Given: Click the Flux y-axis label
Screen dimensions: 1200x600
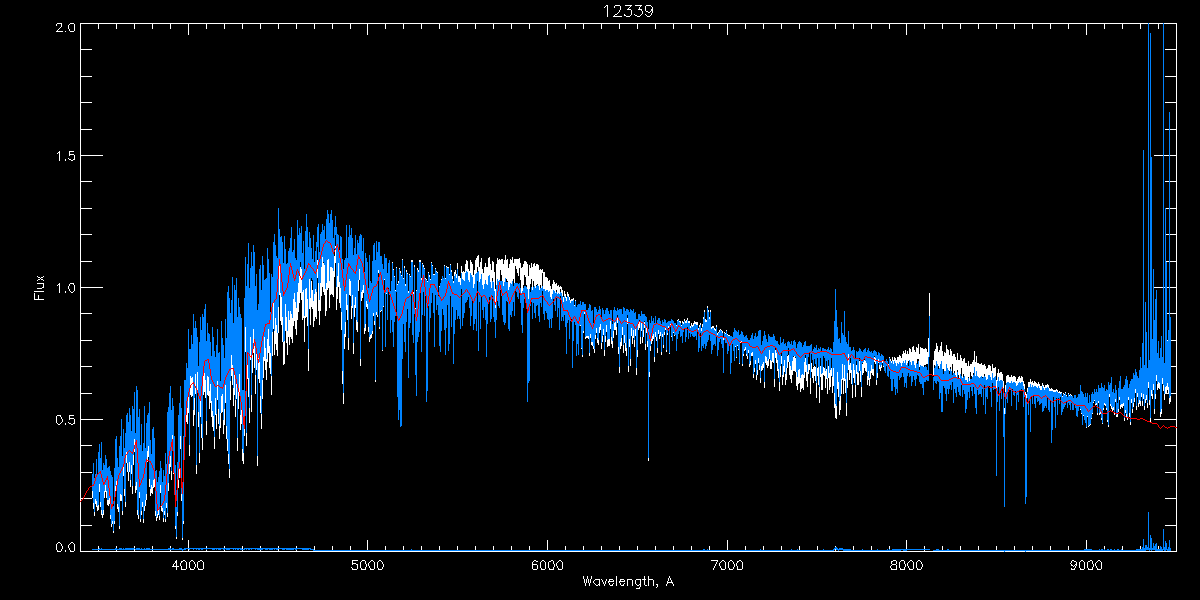Looking at the screenshot, I should click(x=40, y=287).
